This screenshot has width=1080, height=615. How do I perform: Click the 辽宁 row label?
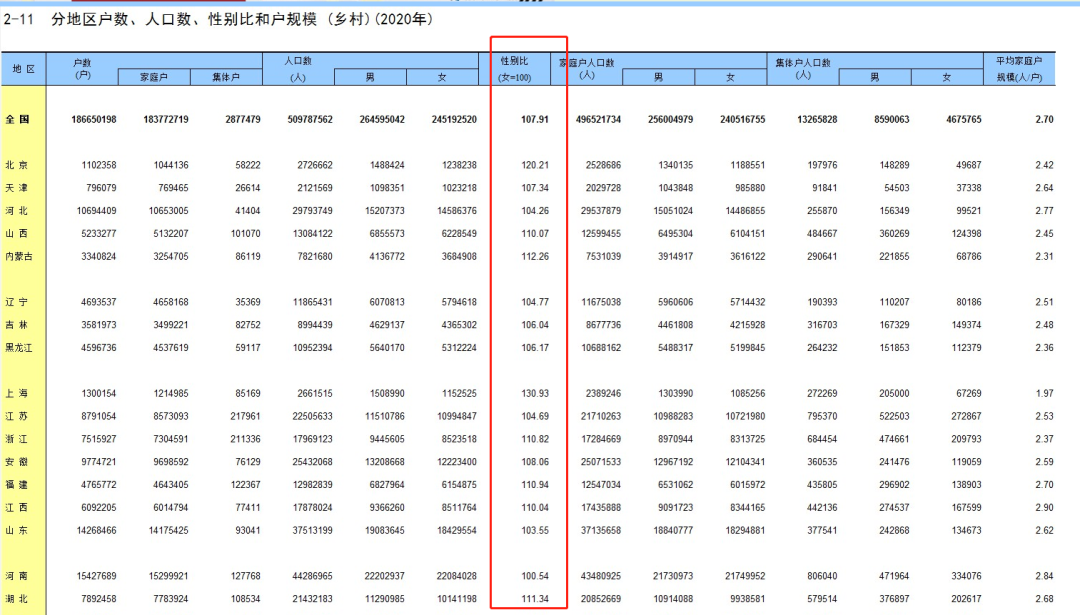point(17,302)
